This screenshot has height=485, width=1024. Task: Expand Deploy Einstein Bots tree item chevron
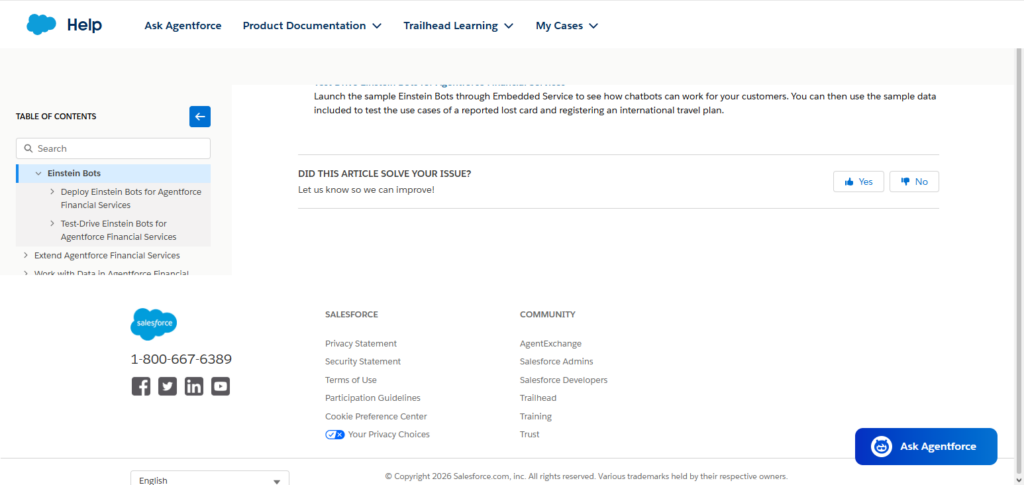[52, 192]
